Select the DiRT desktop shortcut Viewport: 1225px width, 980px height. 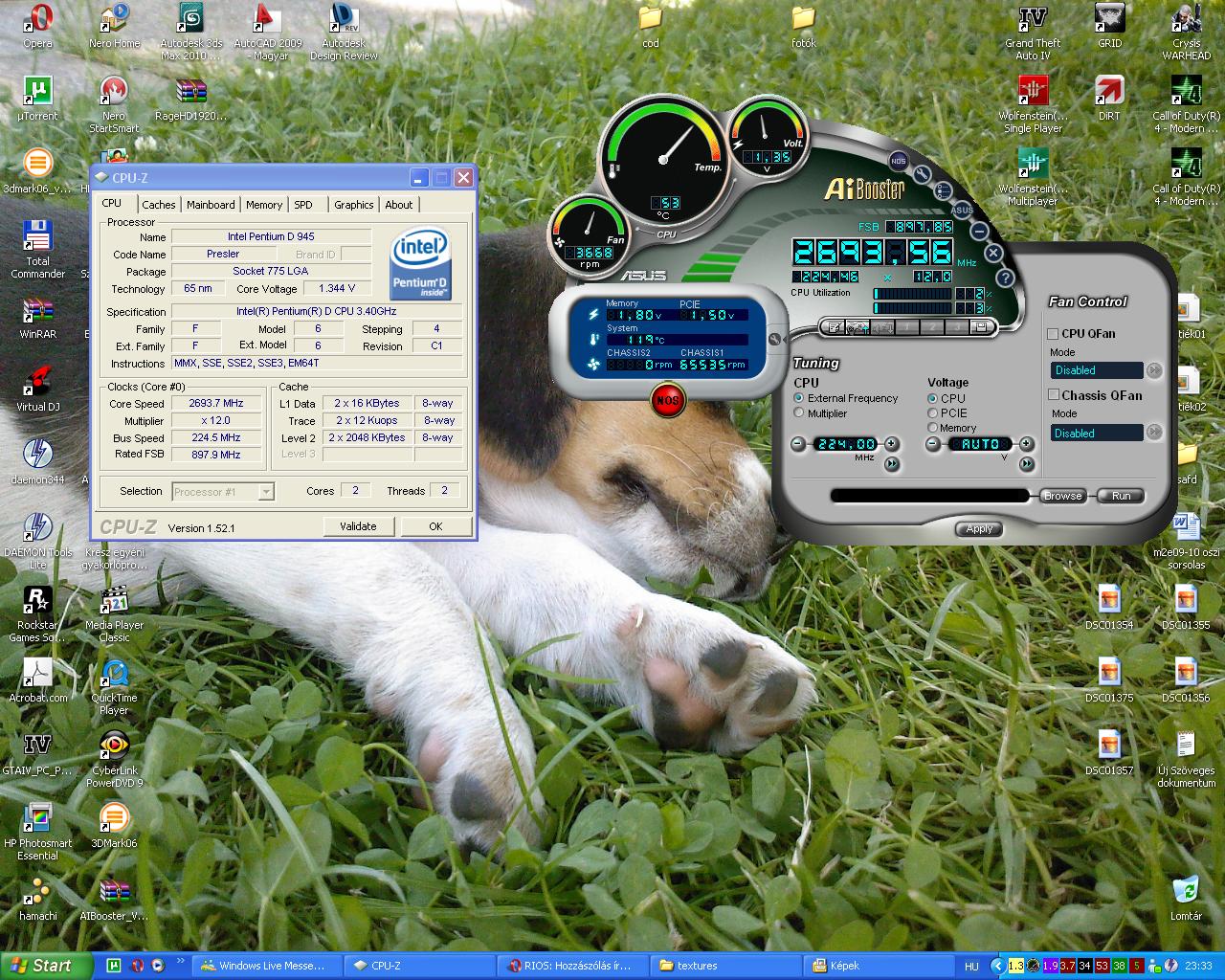point(1109,99)
